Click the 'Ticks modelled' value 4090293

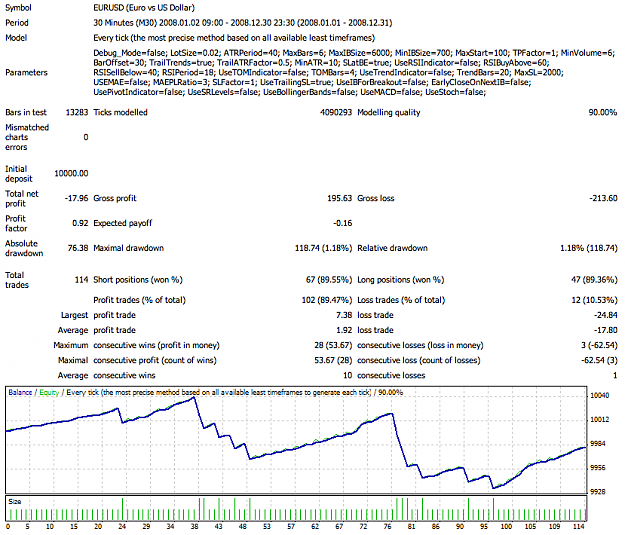[x=336, y=112]
